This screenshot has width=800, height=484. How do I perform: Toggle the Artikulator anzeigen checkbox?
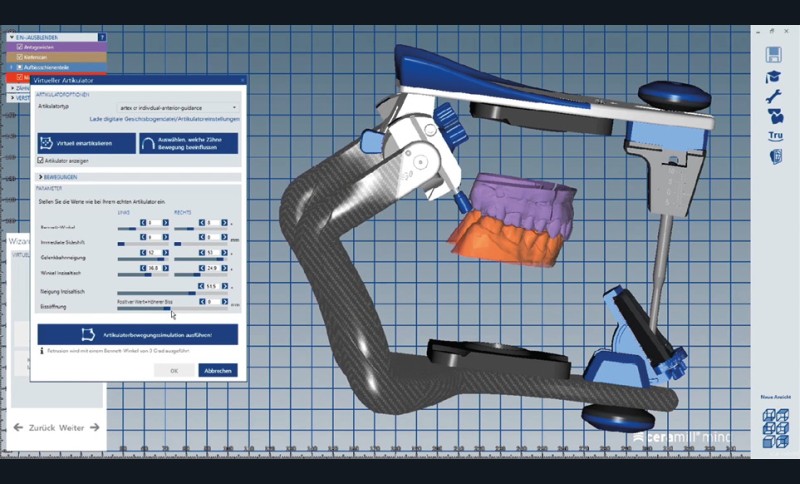(41, 160)
